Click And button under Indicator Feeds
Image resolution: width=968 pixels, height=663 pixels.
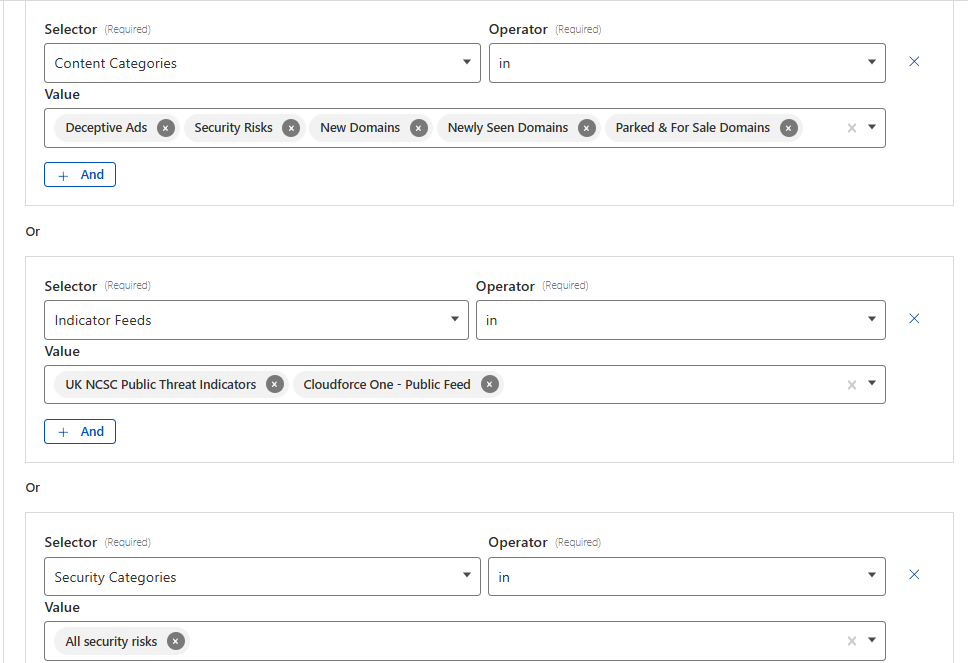[80, 432]
